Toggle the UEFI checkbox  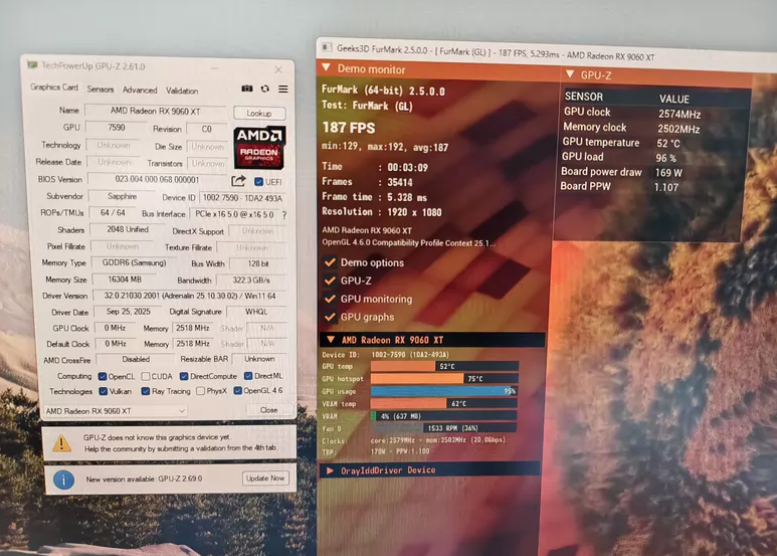tap(259, 182)
